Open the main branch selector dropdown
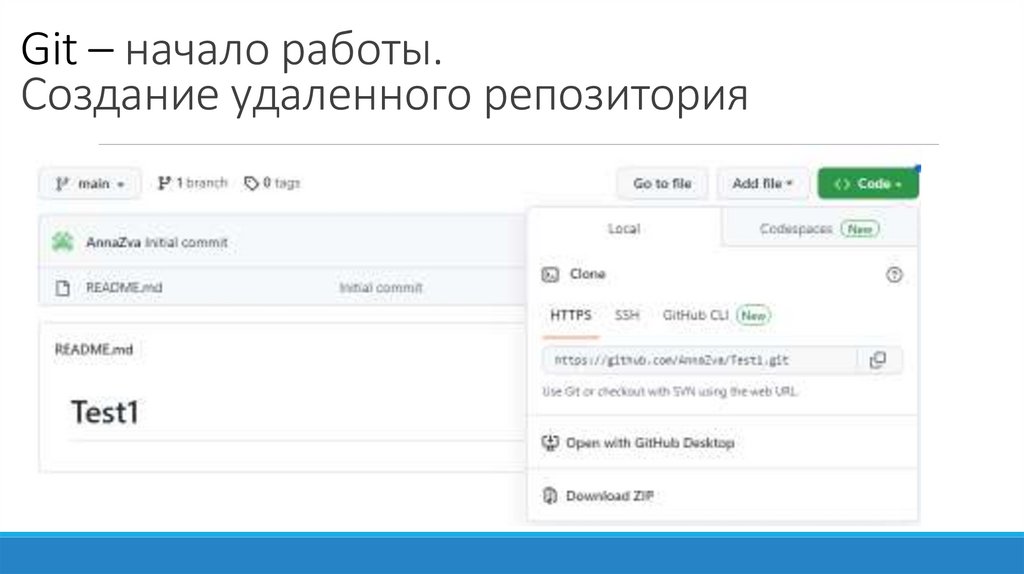This screenshot has height=574, width=1024. coord(89,183)
